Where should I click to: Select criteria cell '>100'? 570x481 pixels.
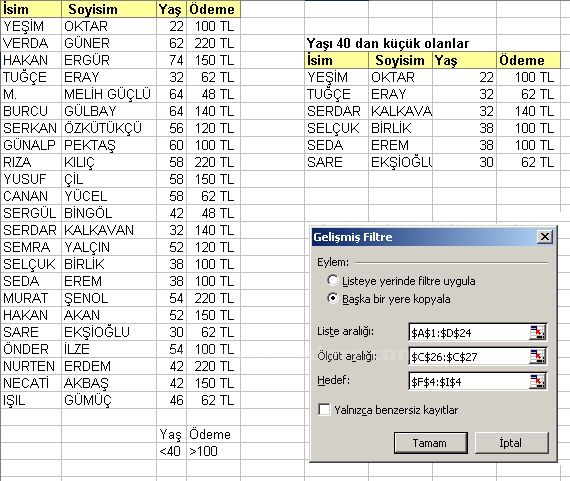[213, 451]
